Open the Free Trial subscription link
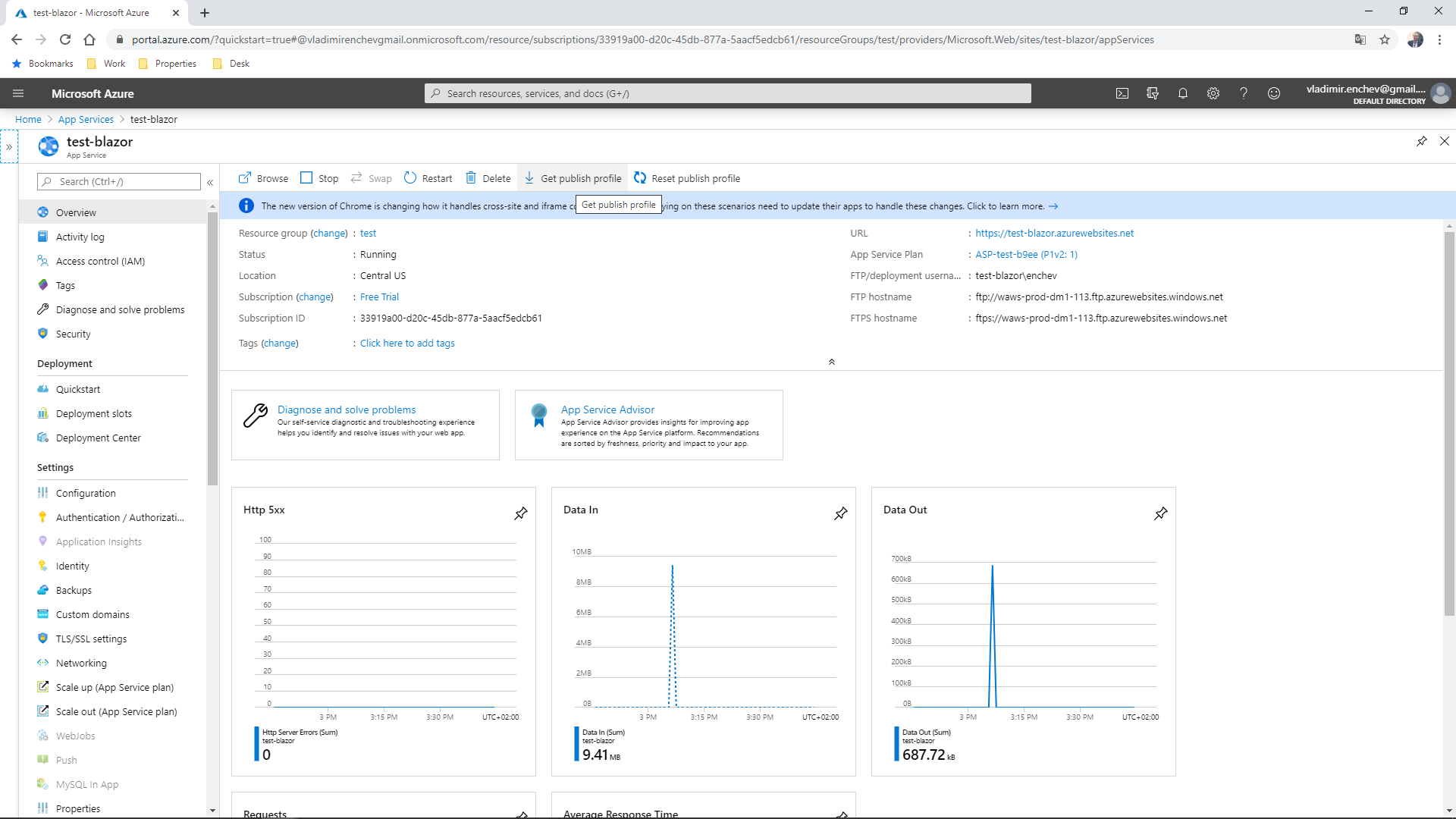 pyautogui.click(x=379, y=297)
